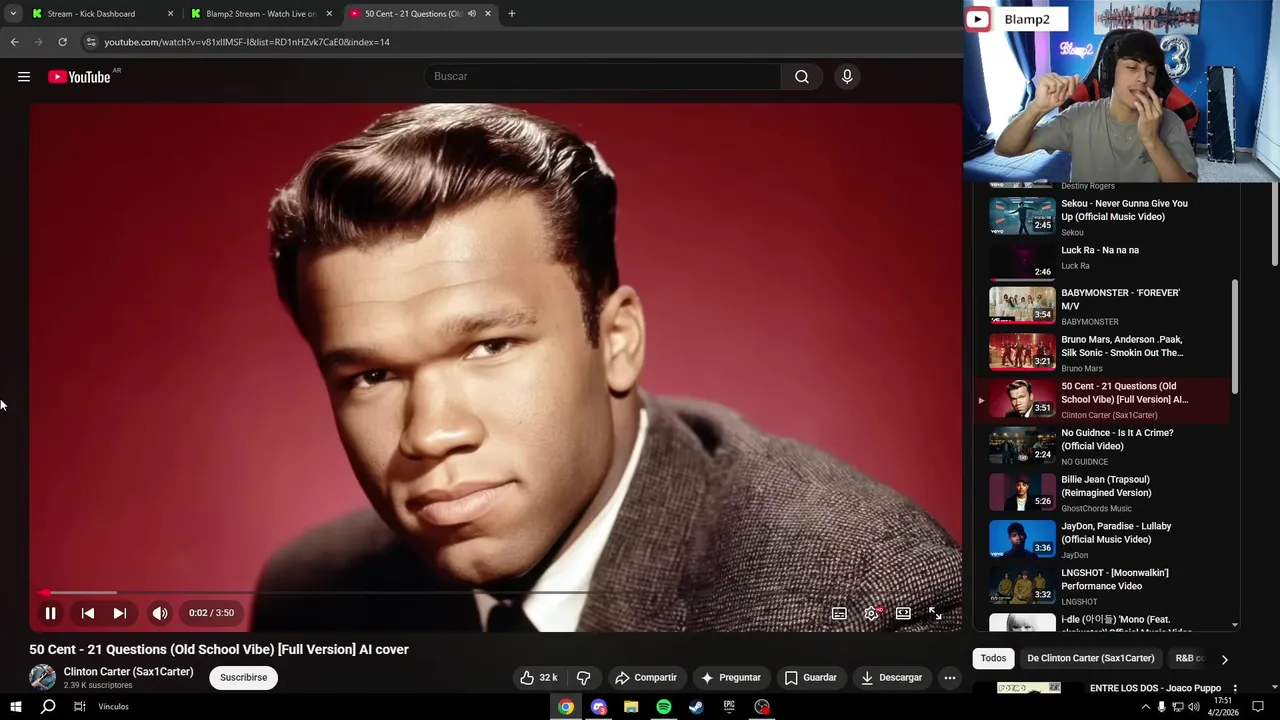Switch player to theater mode

pyautogui.click(x=903, y=613)
